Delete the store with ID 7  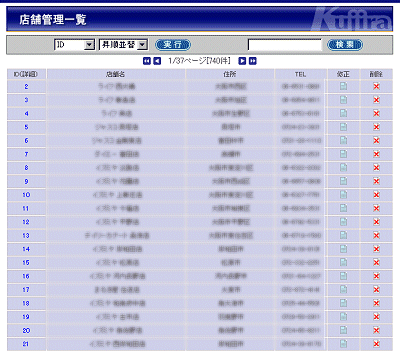(x=377, y=154)
